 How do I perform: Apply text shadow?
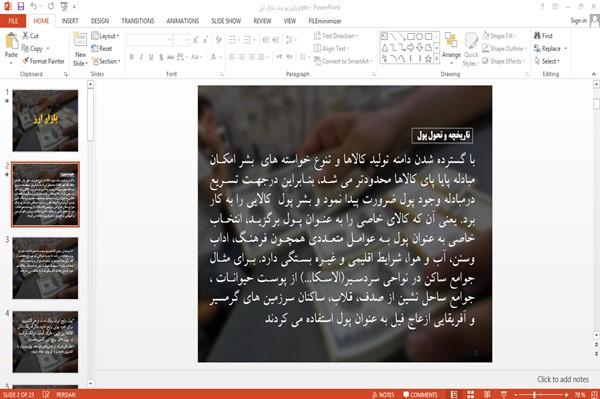click(x=161, y=57)
